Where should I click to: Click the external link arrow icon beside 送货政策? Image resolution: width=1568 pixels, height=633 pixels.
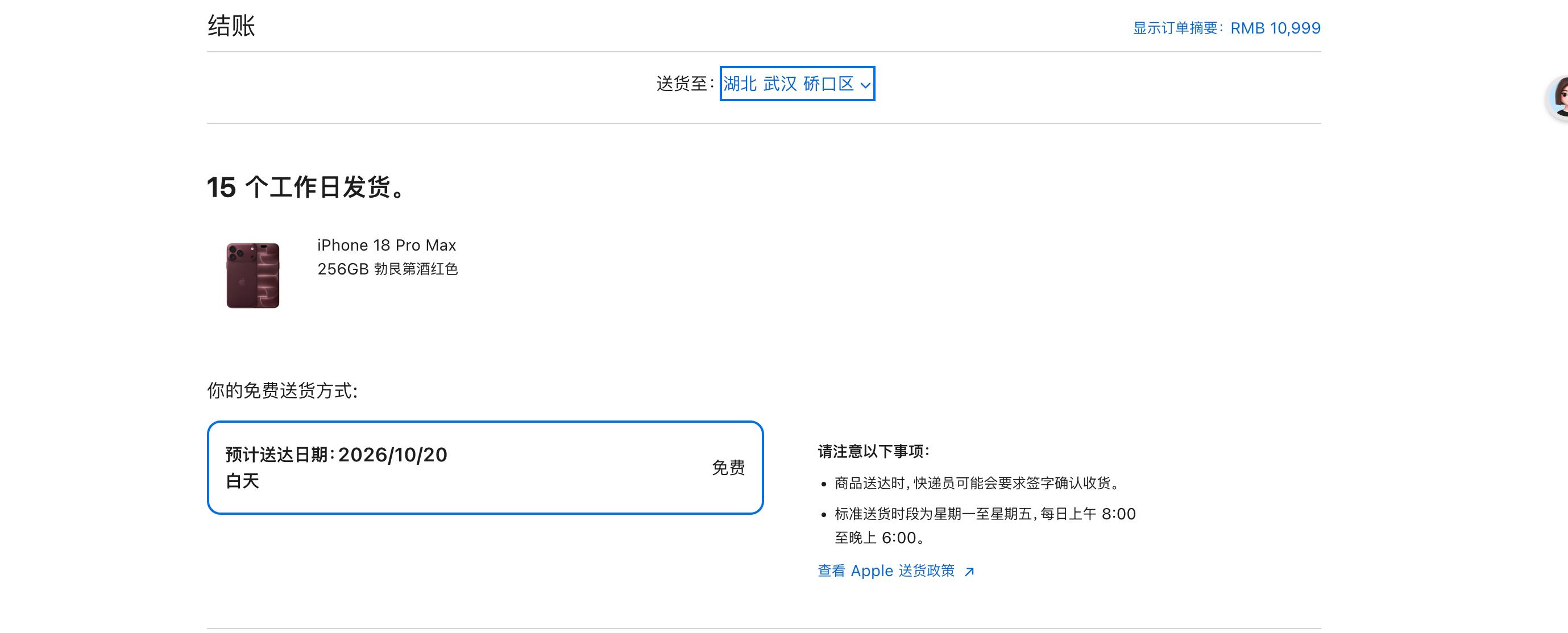tap(969, 572)
